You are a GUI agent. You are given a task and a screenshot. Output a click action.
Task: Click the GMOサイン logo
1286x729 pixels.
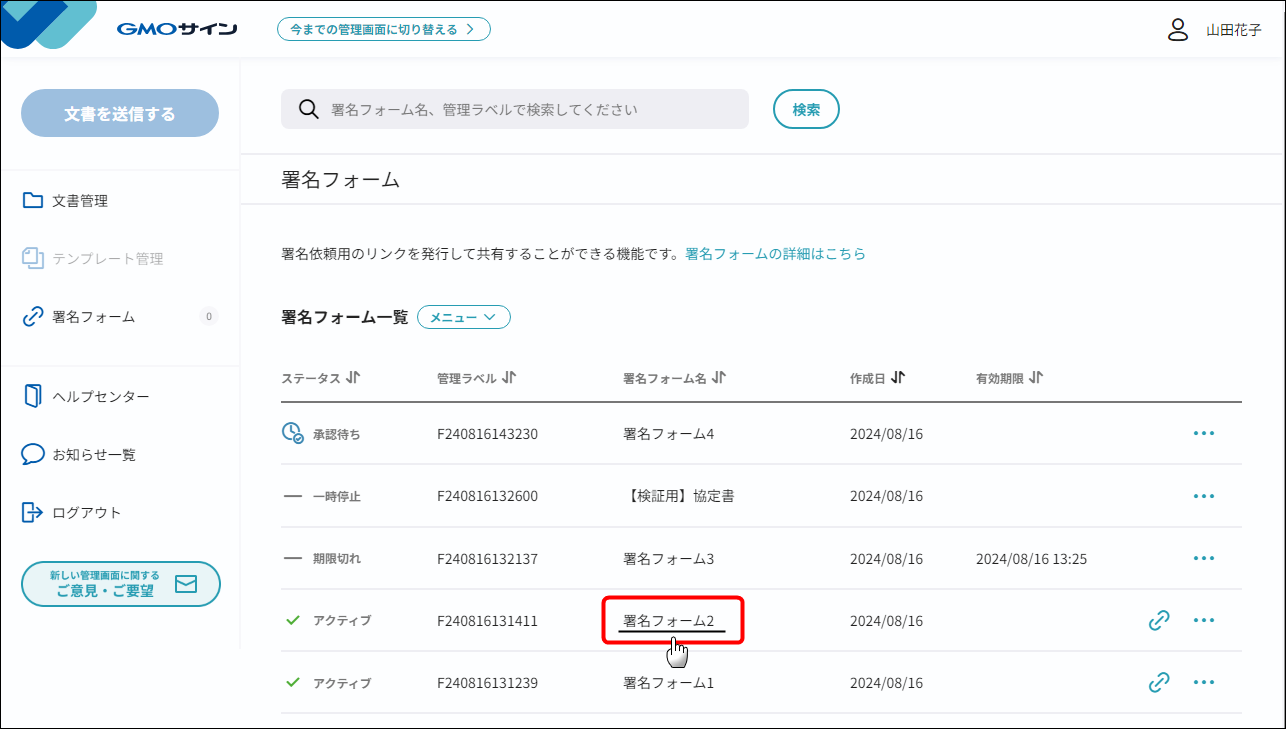coord(177,29)
